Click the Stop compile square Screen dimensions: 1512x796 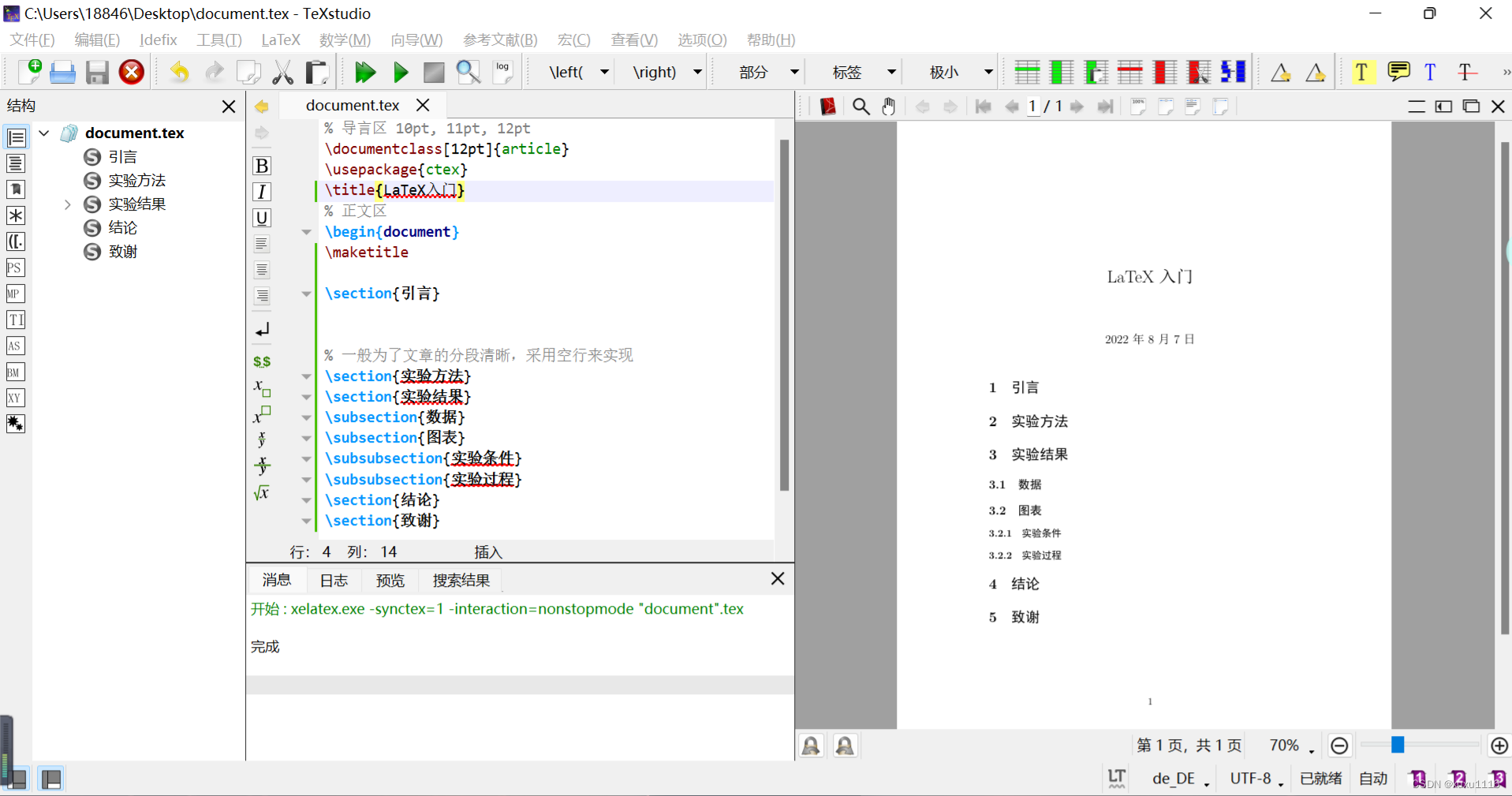[434, 72]
